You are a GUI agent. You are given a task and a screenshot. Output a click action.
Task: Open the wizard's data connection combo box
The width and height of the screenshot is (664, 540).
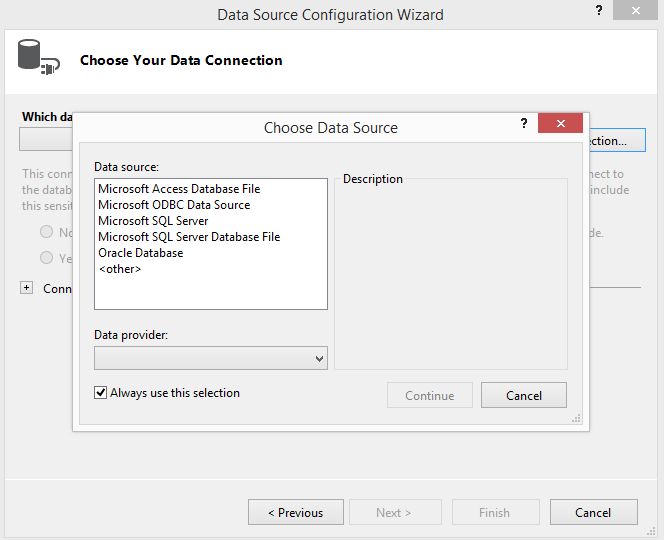(46, 140)
